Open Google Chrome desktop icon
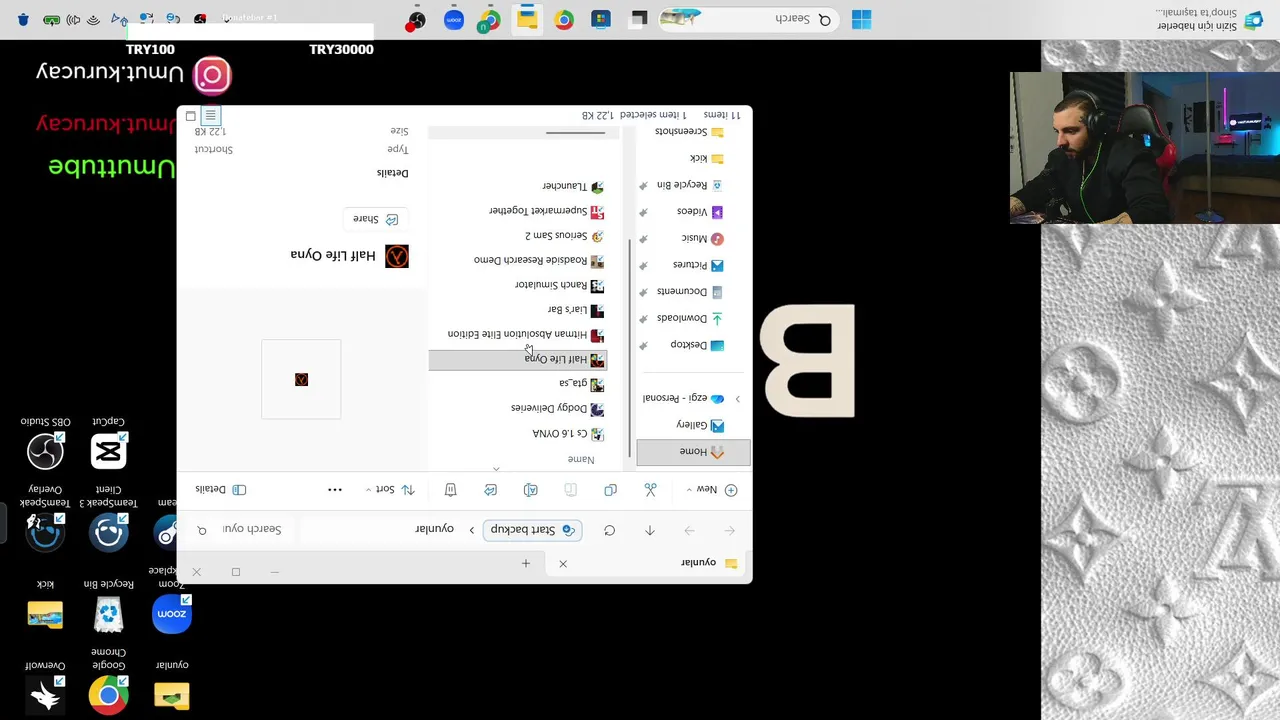This screenshot has height=720, width=1280. tap(108, 682)
